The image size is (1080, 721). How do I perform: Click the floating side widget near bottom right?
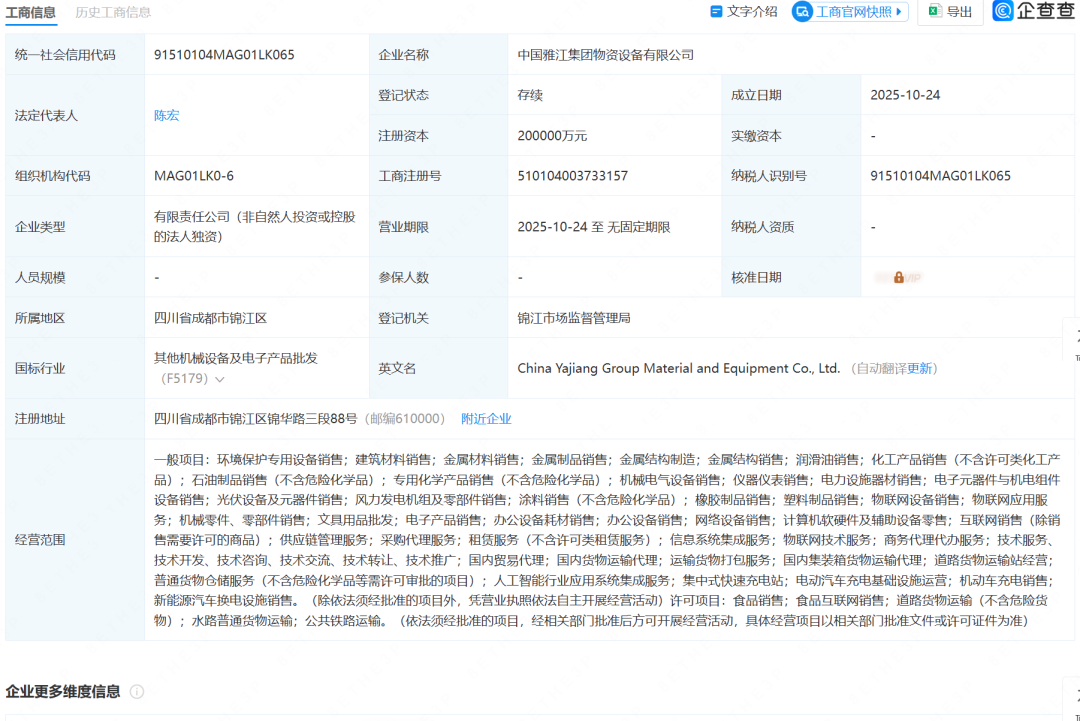[1072, 698]
